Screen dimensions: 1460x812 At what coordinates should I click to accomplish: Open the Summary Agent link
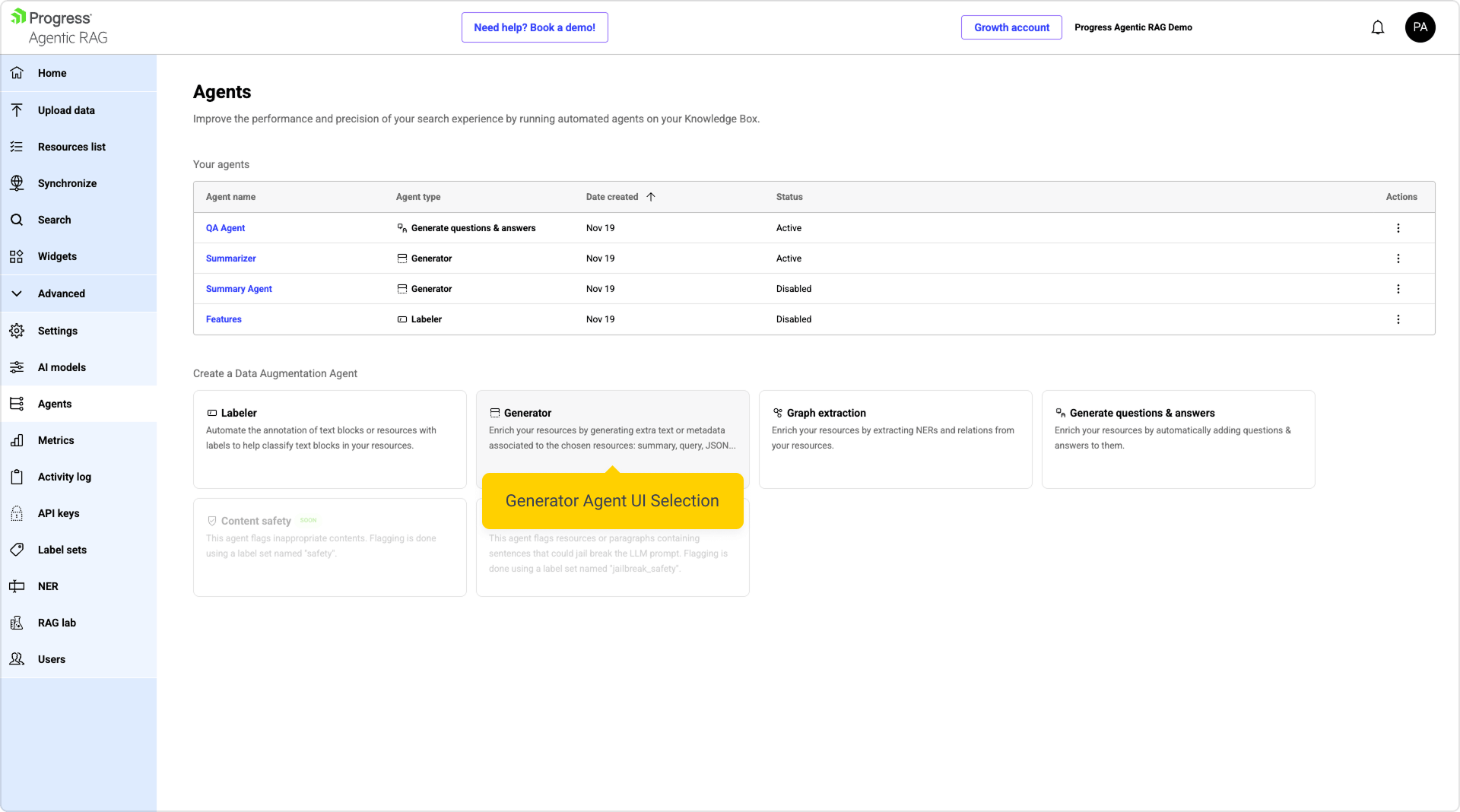coord(239,289)
